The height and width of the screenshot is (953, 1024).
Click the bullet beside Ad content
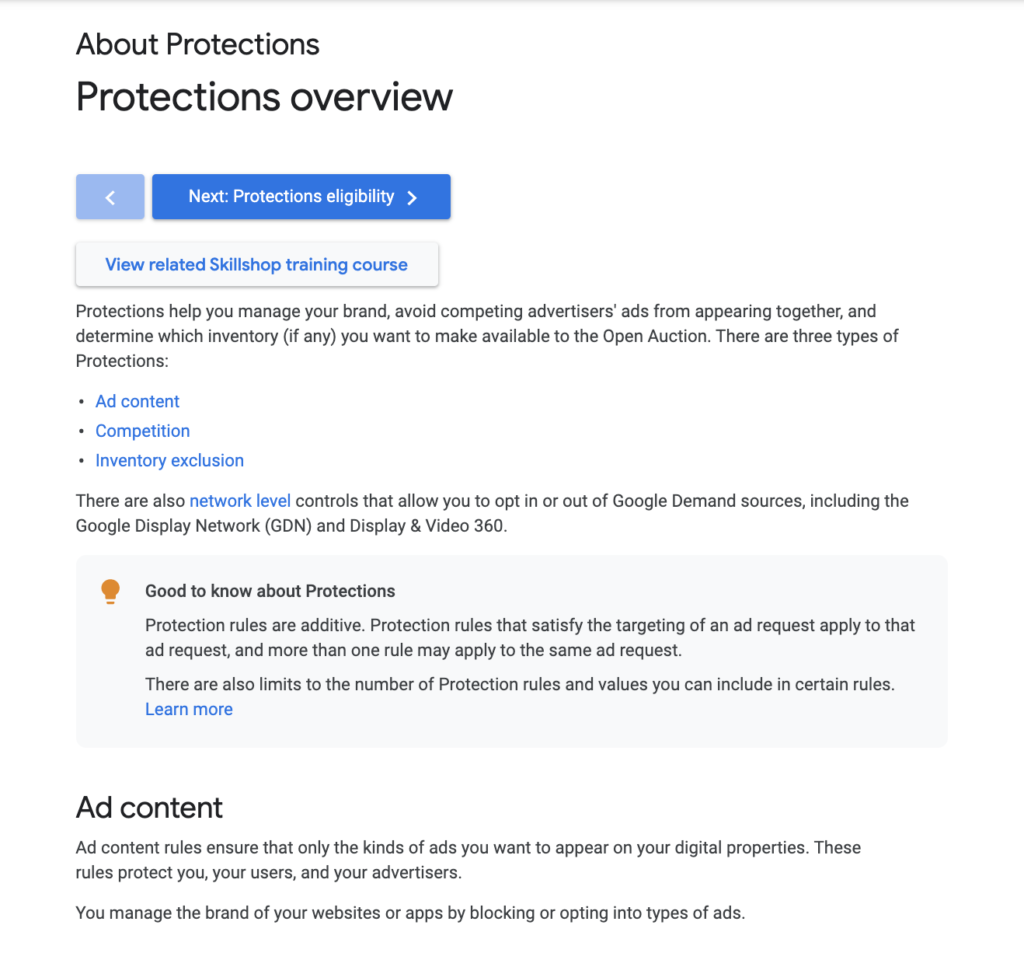(x=82, y=401)
